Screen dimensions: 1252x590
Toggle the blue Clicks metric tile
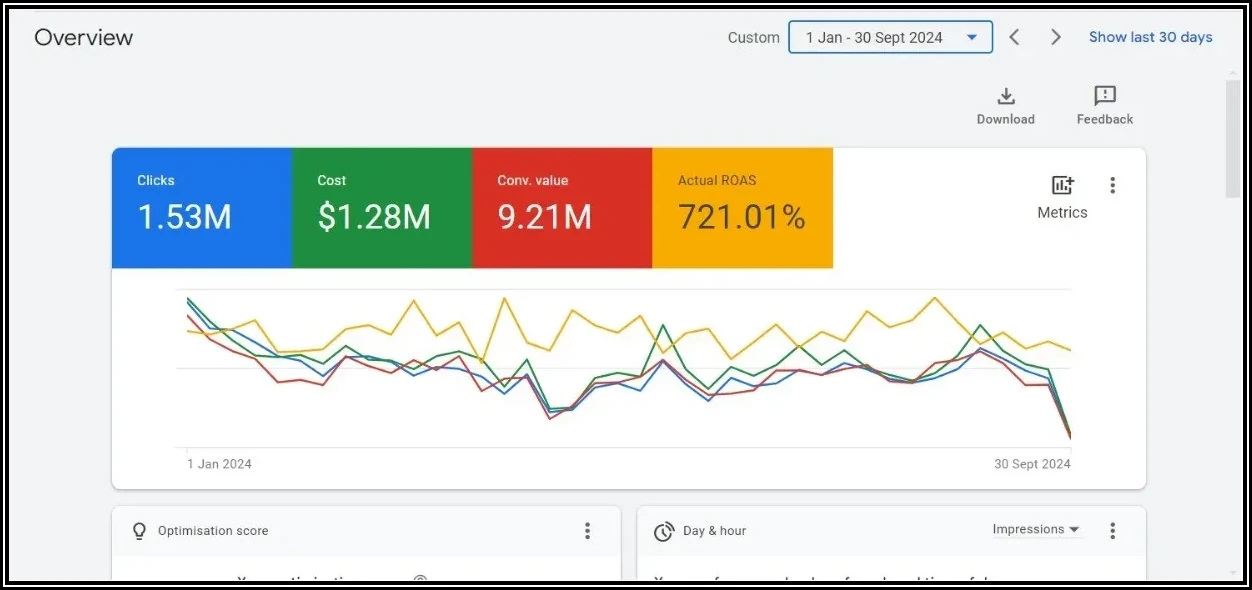[201, 208]
